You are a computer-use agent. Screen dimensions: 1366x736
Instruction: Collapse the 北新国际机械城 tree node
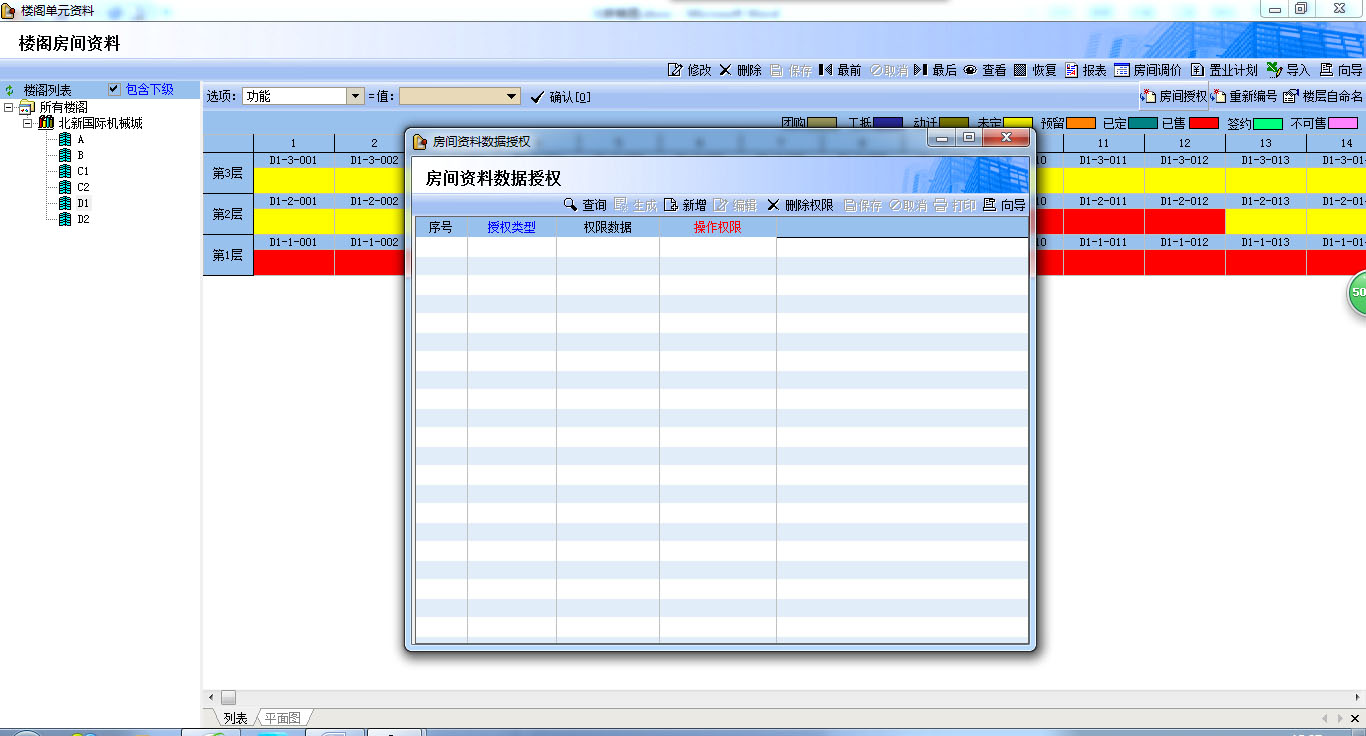28,123
